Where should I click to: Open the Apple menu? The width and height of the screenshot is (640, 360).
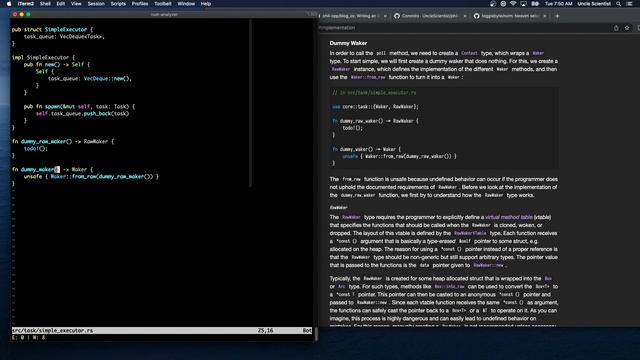pos(9,4)
